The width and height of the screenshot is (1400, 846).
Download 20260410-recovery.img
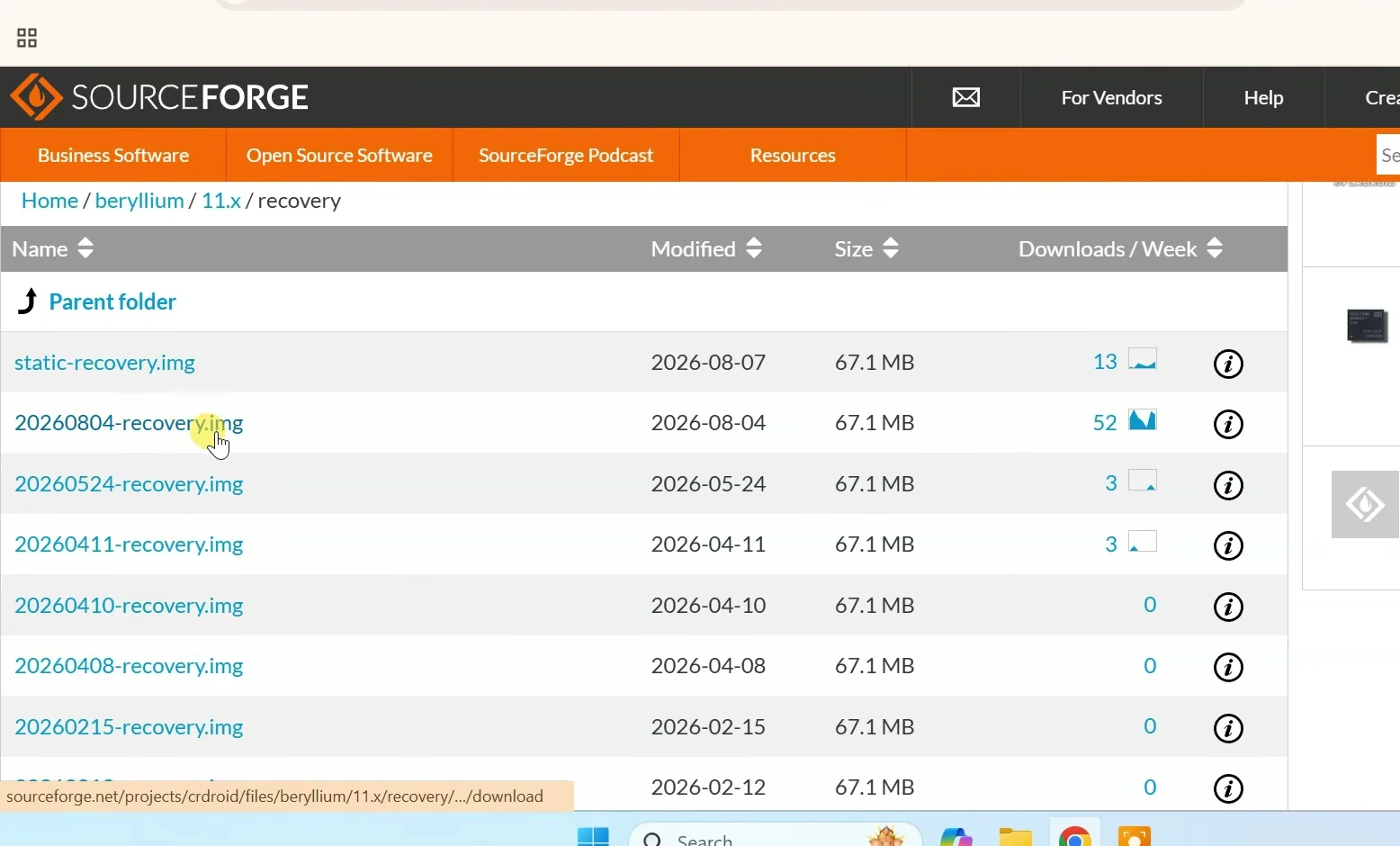(129, 606)
